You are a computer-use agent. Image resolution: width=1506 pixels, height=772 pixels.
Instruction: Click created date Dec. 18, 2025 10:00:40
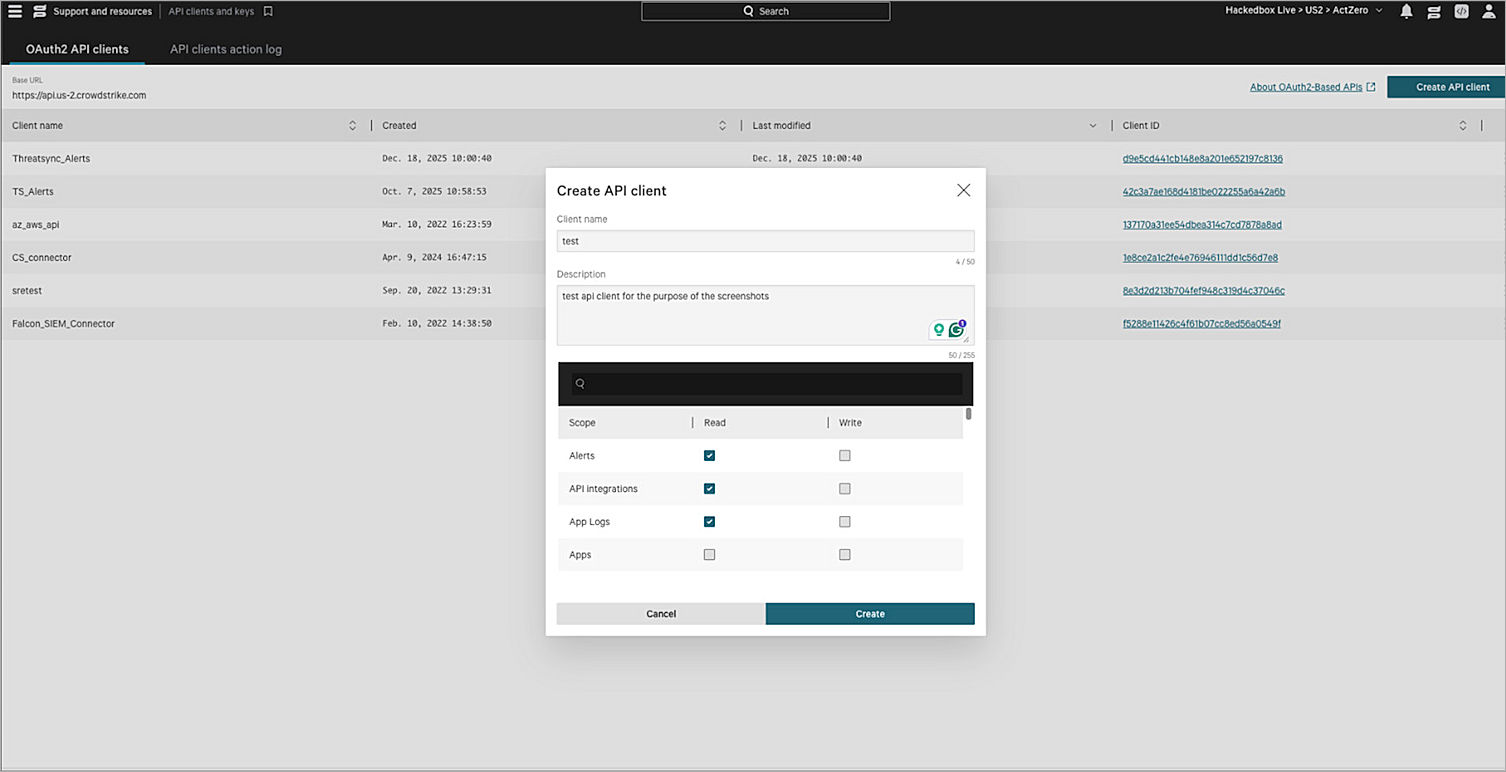pos(437,159)
